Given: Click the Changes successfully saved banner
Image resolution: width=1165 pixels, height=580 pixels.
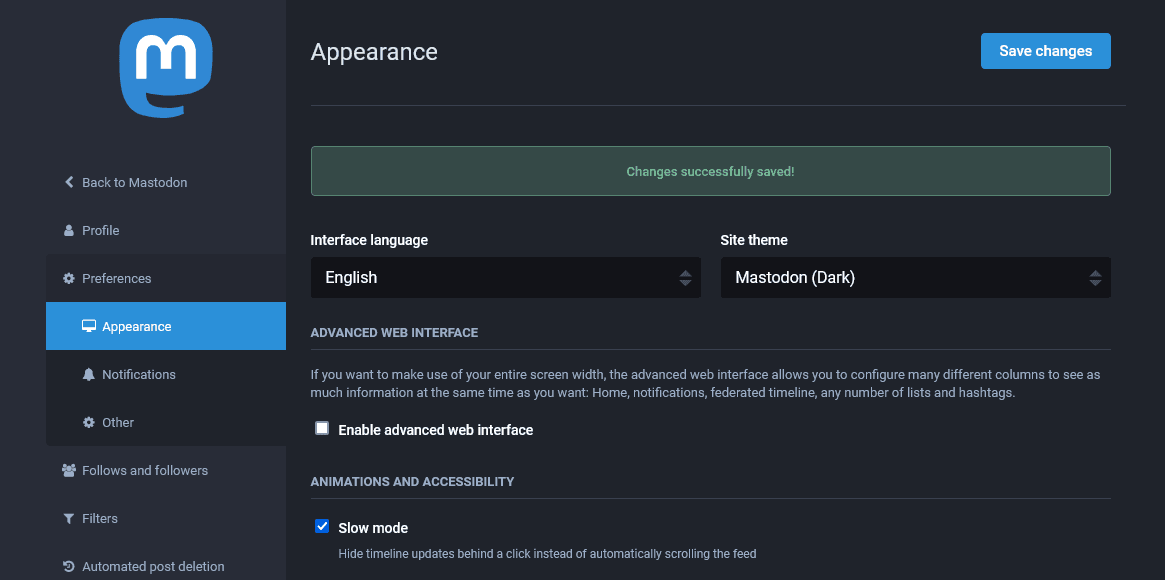Looking at the screenshot, I should click(x=710, y=171).
